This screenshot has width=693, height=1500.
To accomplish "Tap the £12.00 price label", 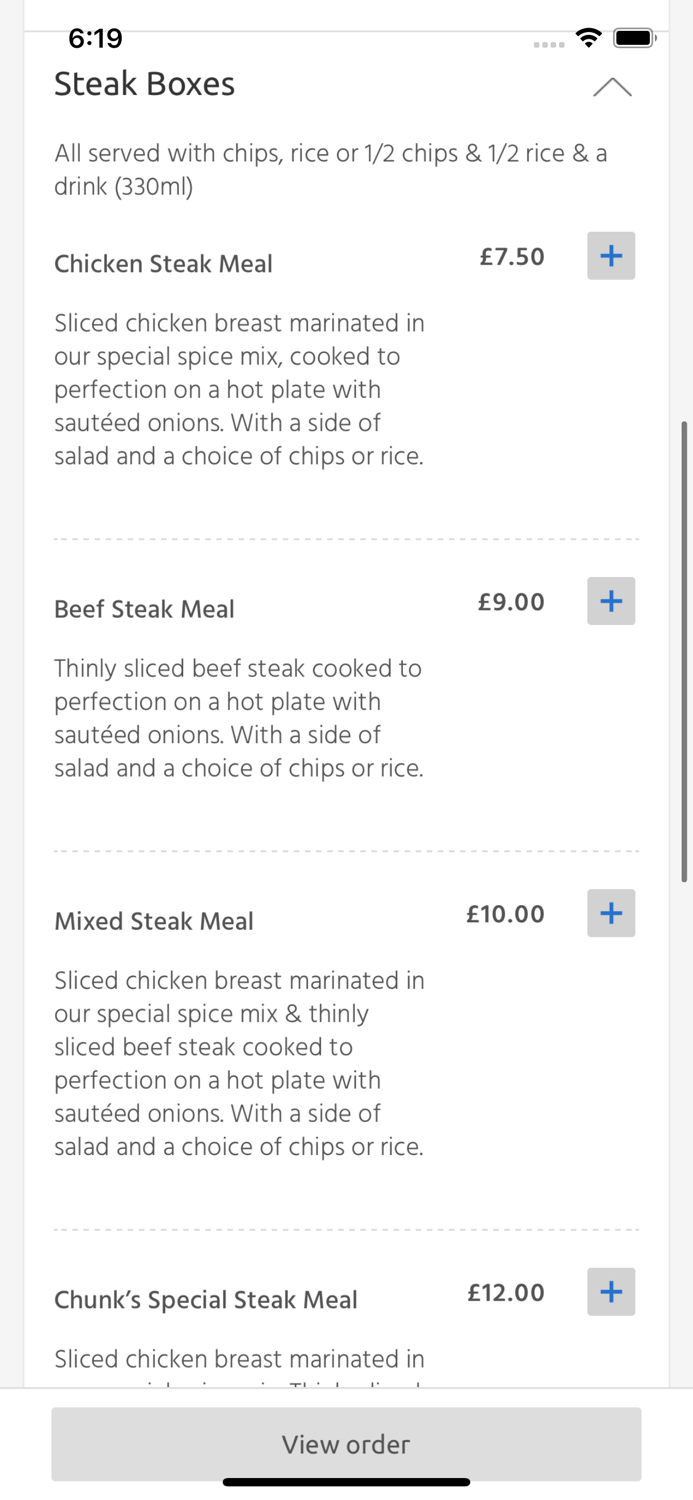I will point(506,1292).
